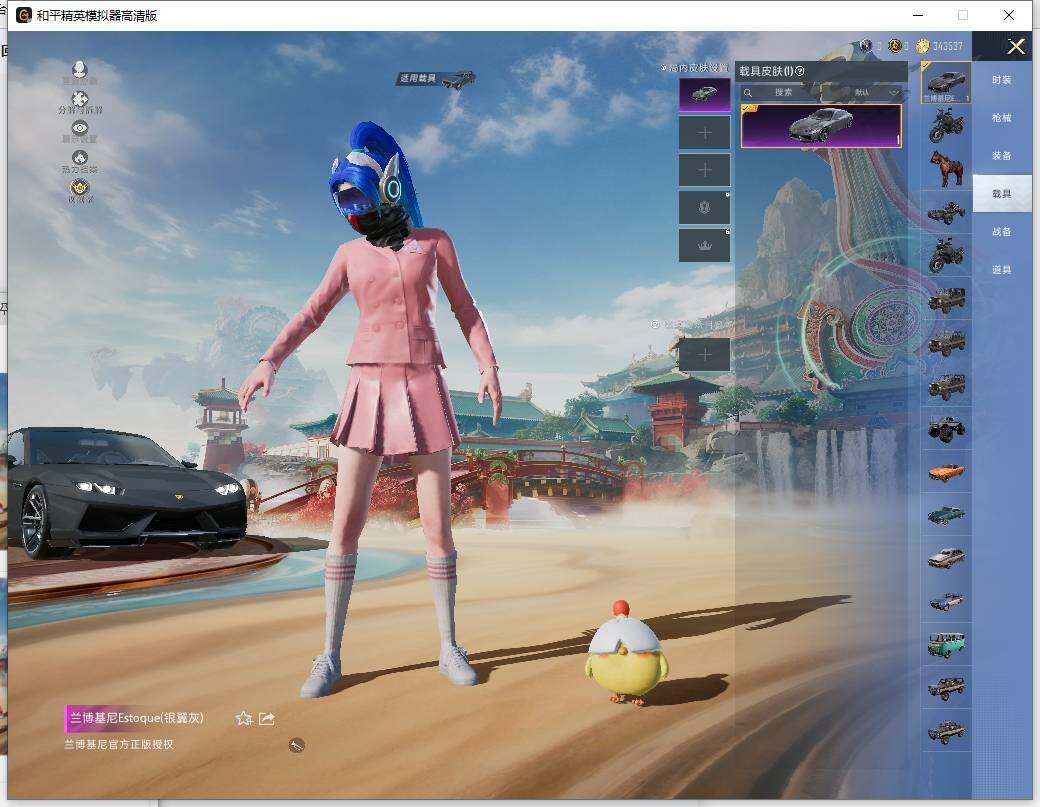Click the star favorite icon beside Estoque name
The image size is (1040, 807).
pos(243,718)
